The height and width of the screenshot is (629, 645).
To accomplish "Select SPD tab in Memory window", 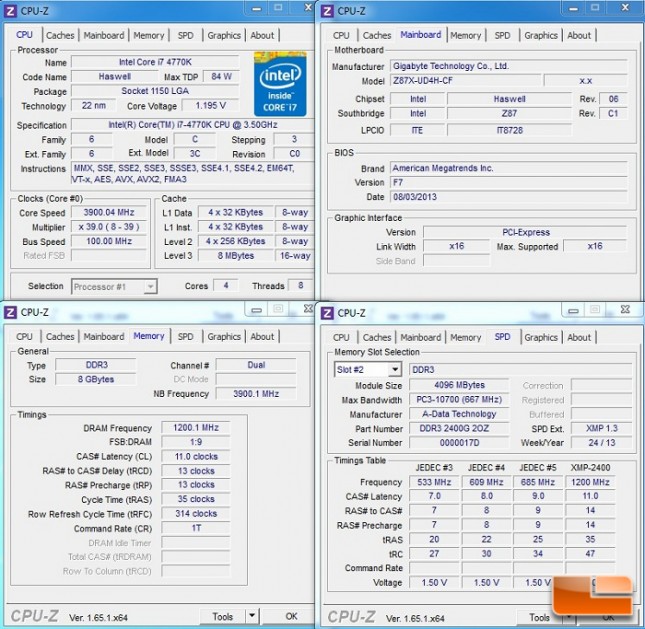I will 186,337.
